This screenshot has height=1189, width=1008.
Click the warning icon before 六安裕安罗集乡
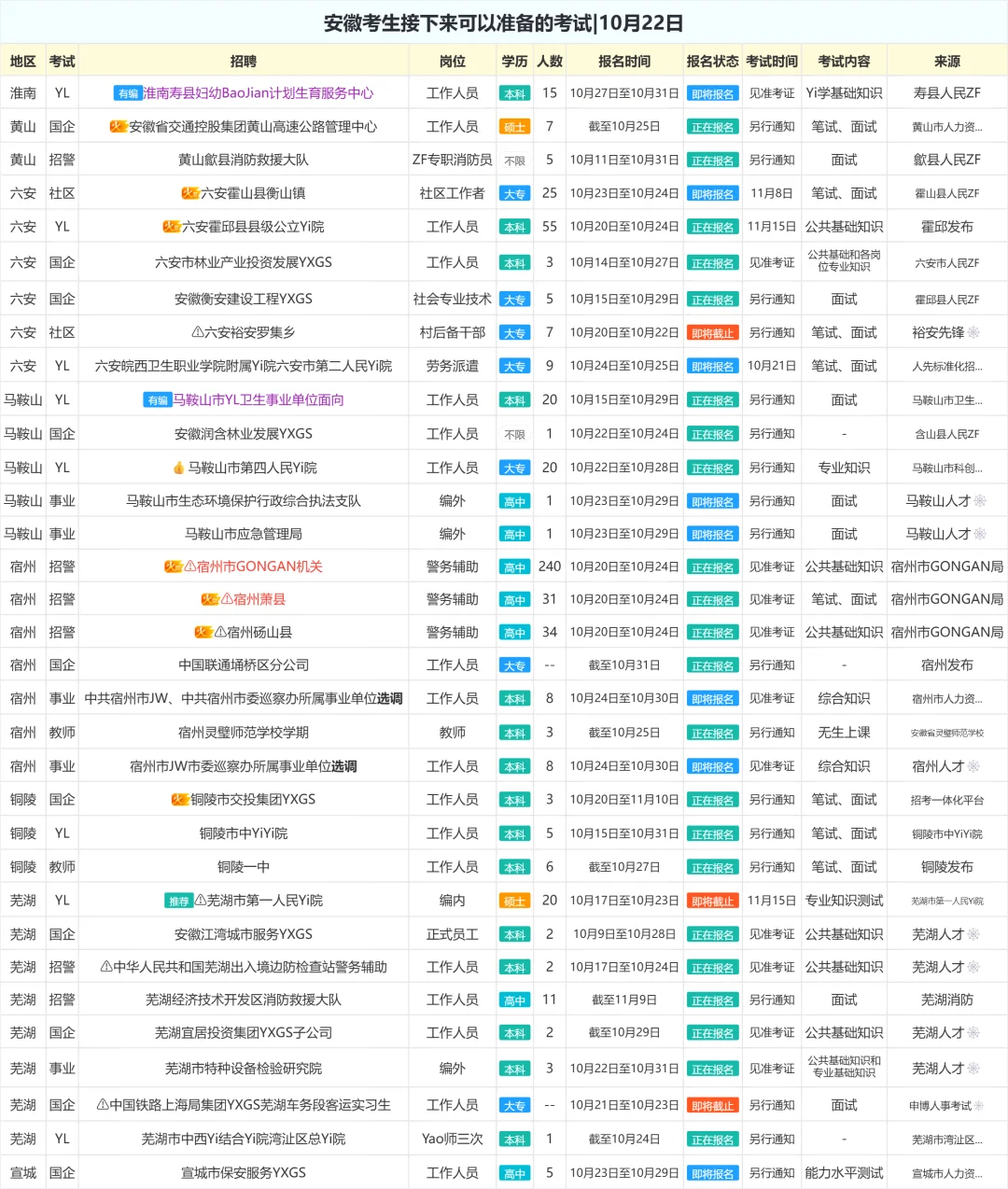198,331
